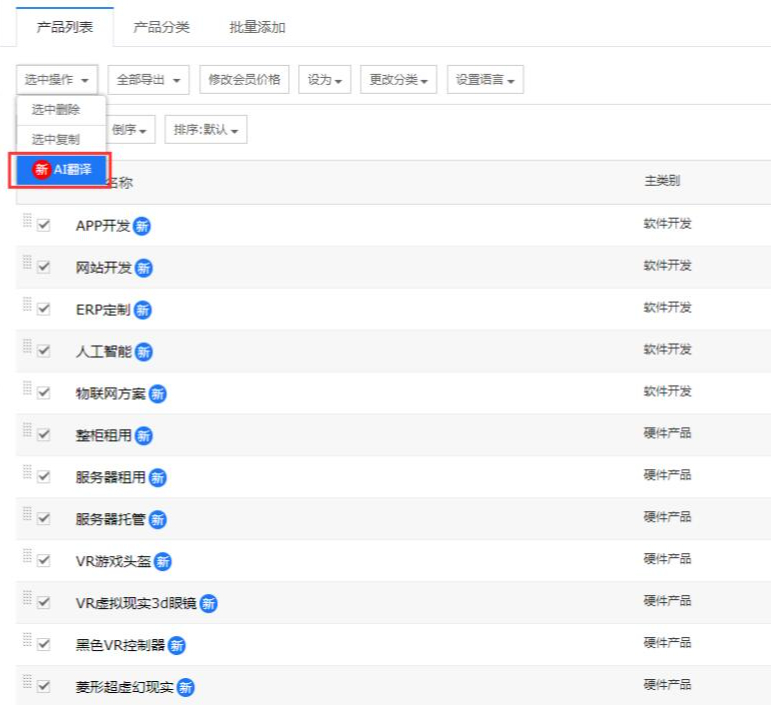
Task: Uncheck the 服务器托管 checkbox
Action: [44, 519]
